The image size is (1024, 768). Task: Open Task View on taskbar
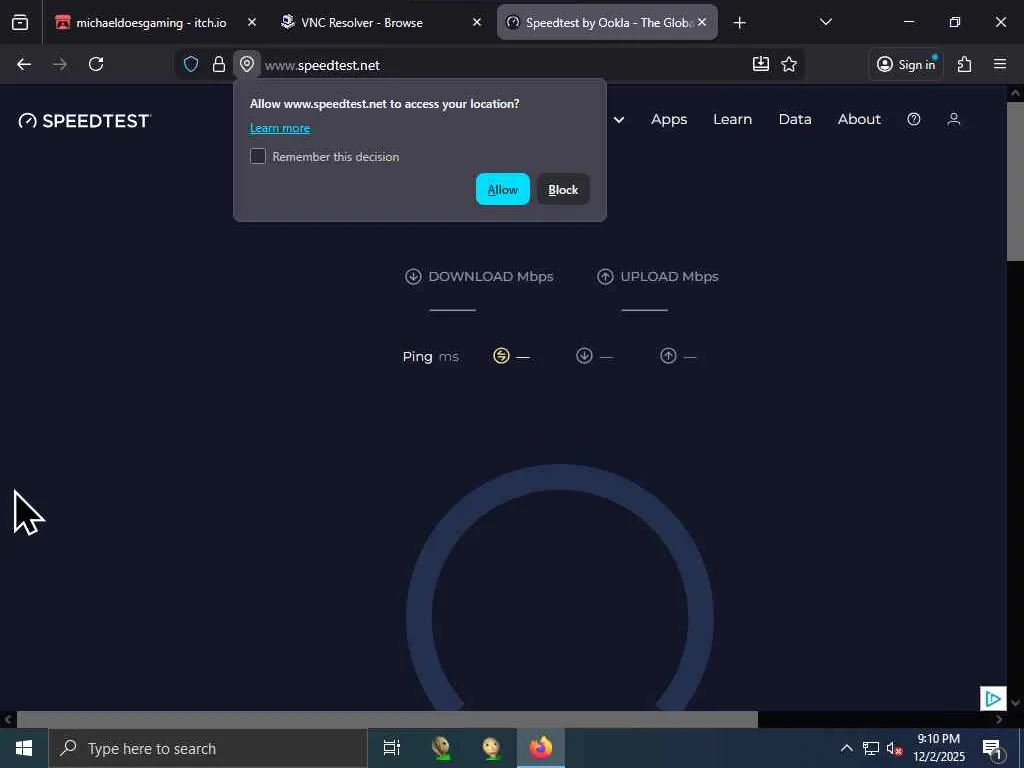391,748
